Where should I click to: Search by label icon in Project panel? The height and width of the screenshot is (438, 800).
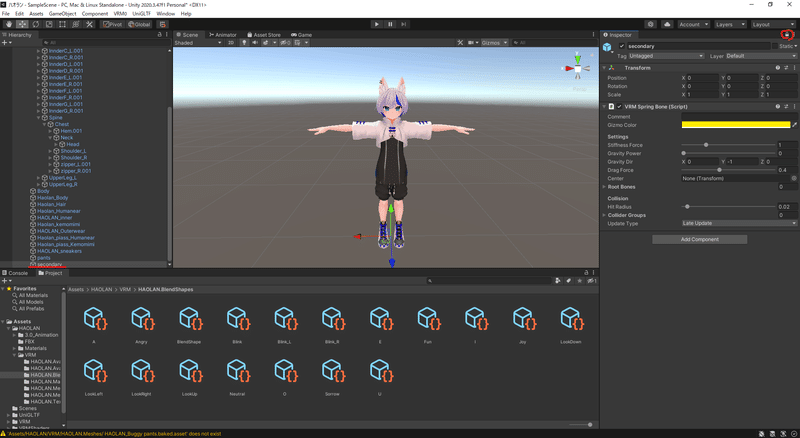click(x=568, y=280)
